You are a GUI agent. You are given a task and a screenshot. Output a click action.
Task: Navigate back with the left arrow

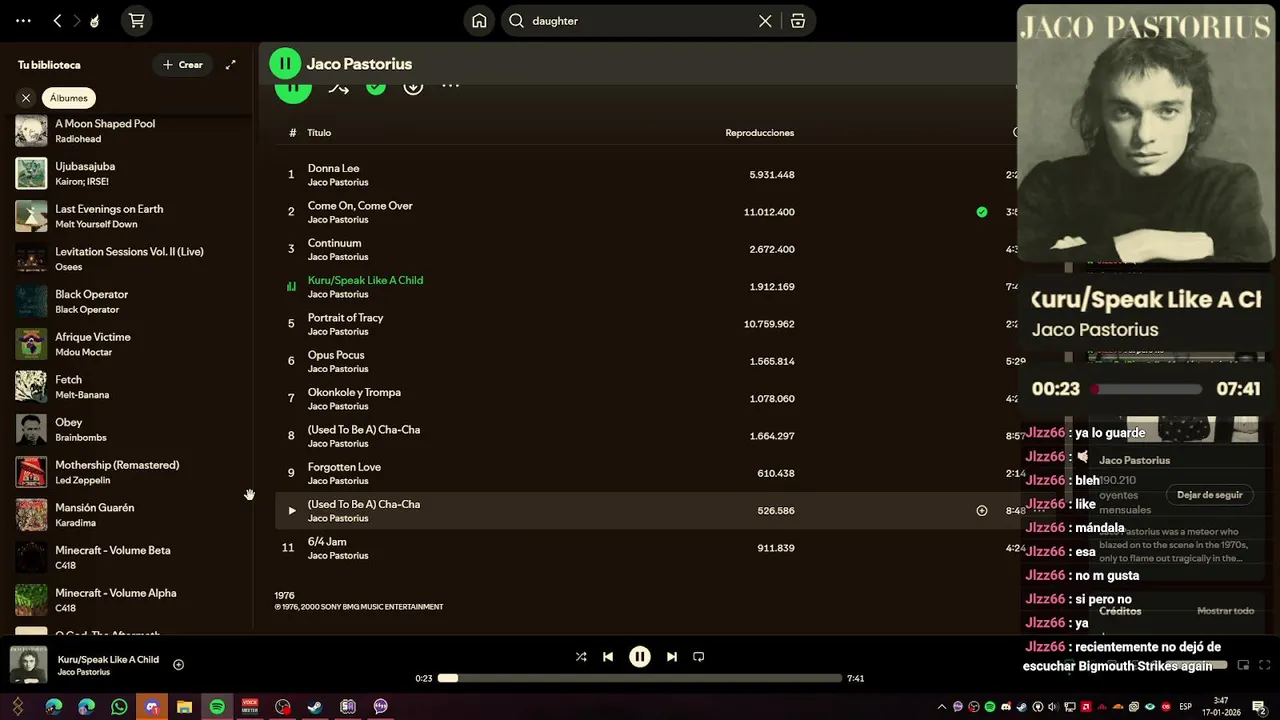pyautogui.click(x=57, y=21)
